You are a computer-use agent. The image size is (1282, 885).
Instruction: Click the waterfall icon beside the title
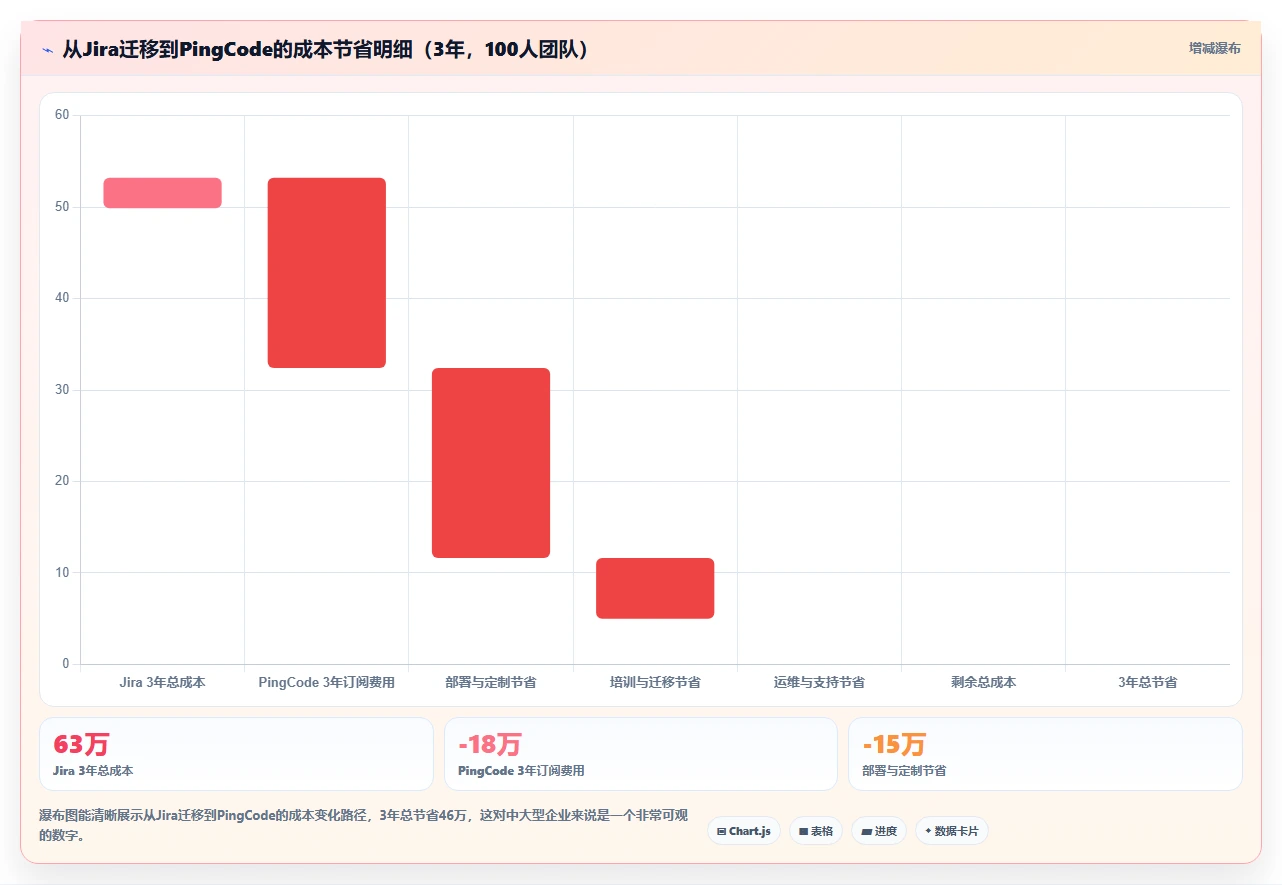[47, 49]
